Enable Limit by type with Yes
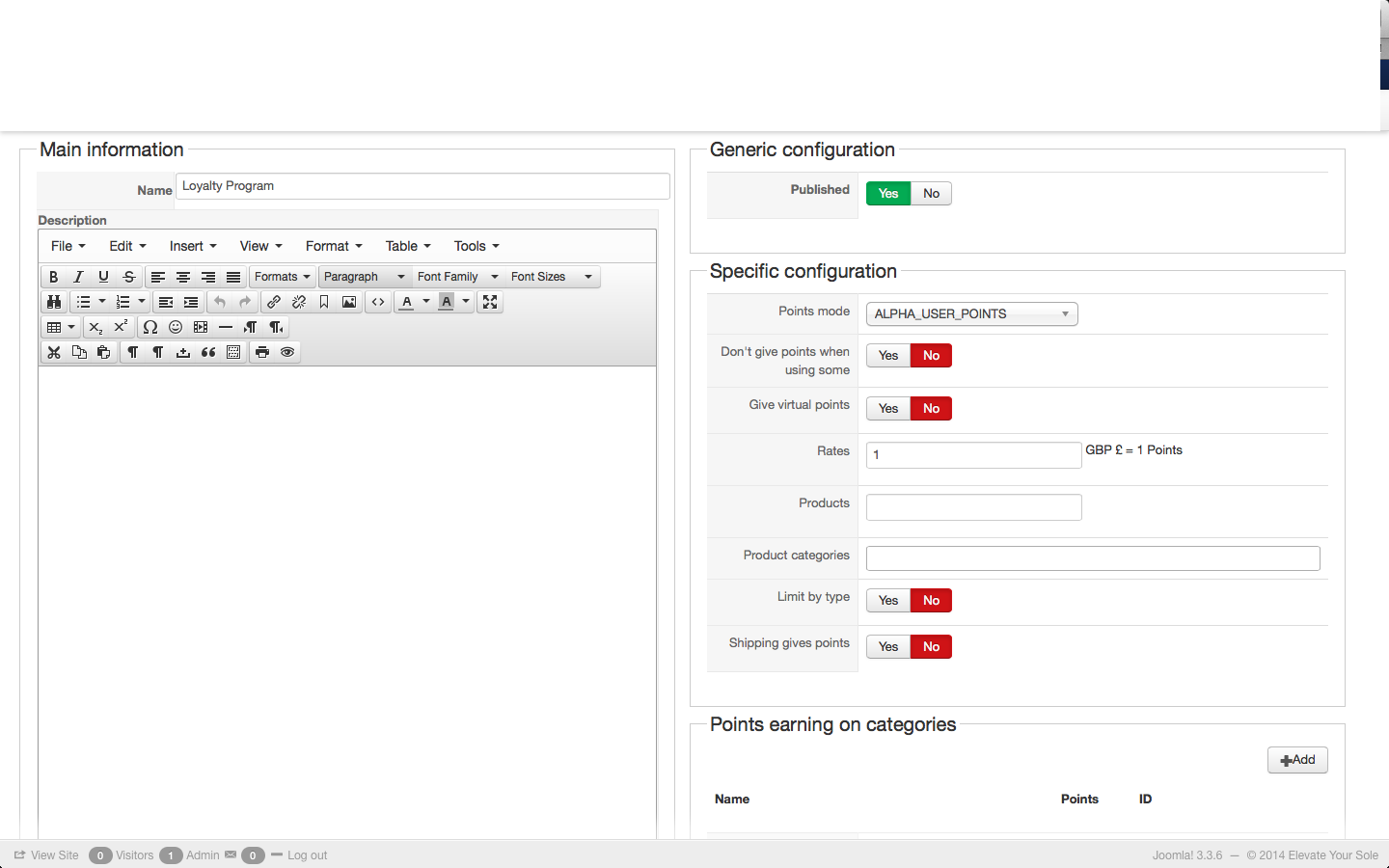The image size is (1389, 868). tap(888, 601)
